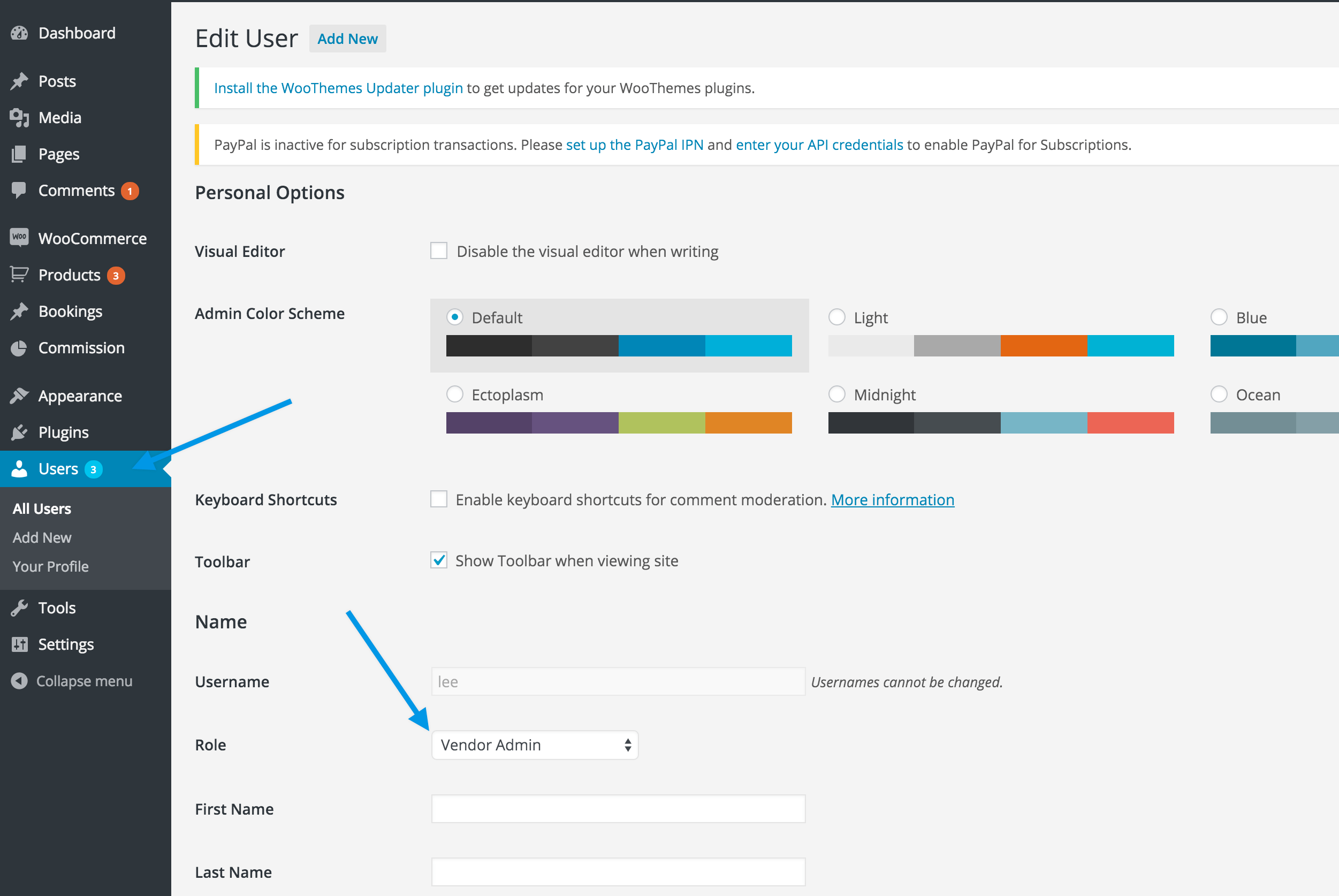Collapse the admin sidebar menu

point(84,681)
